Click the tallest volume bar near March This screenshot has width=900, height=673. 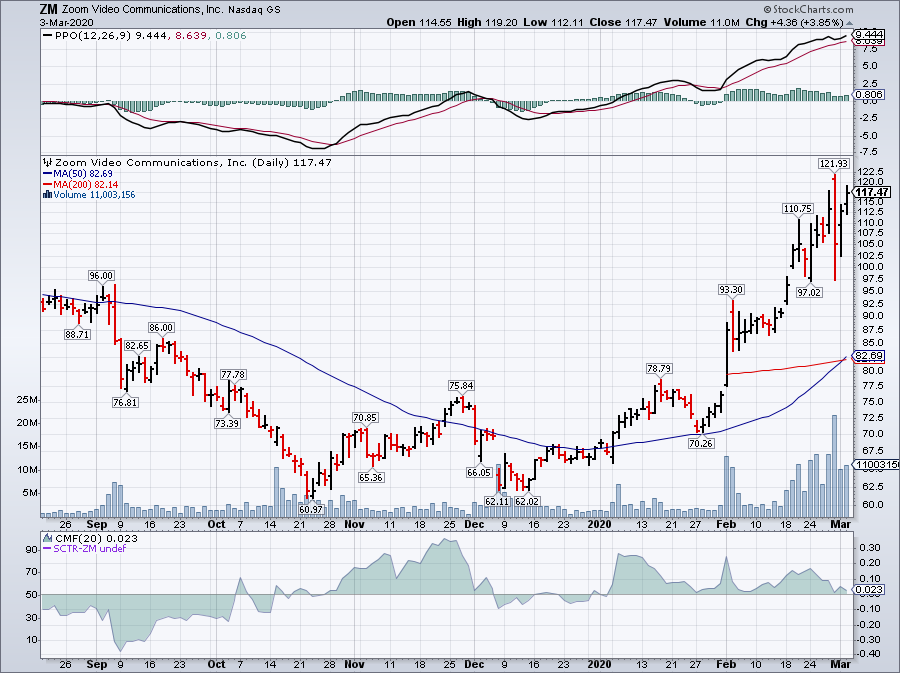coord(834,465)
